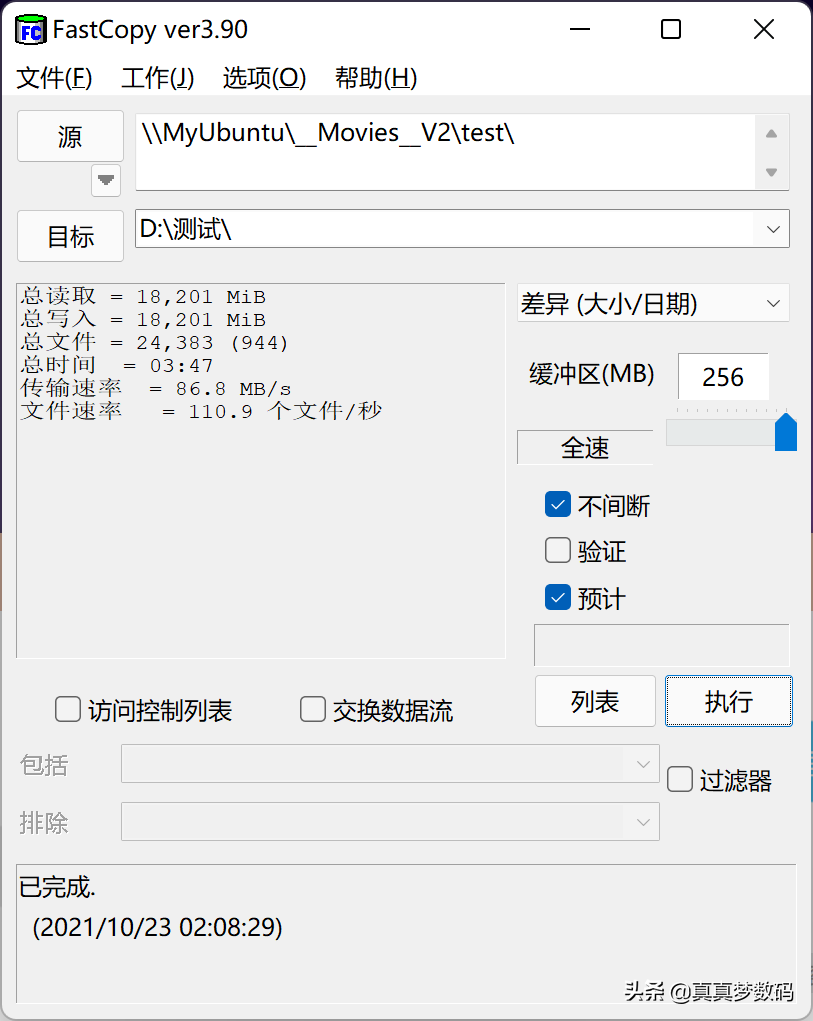Click the 列表 listing button
Screen dimensions: 813x1021
click(595, 701)
